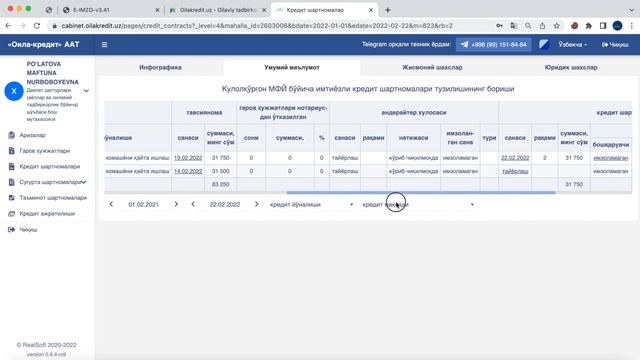Click the zoom magnifier icon in address bar

click(528, 26)
